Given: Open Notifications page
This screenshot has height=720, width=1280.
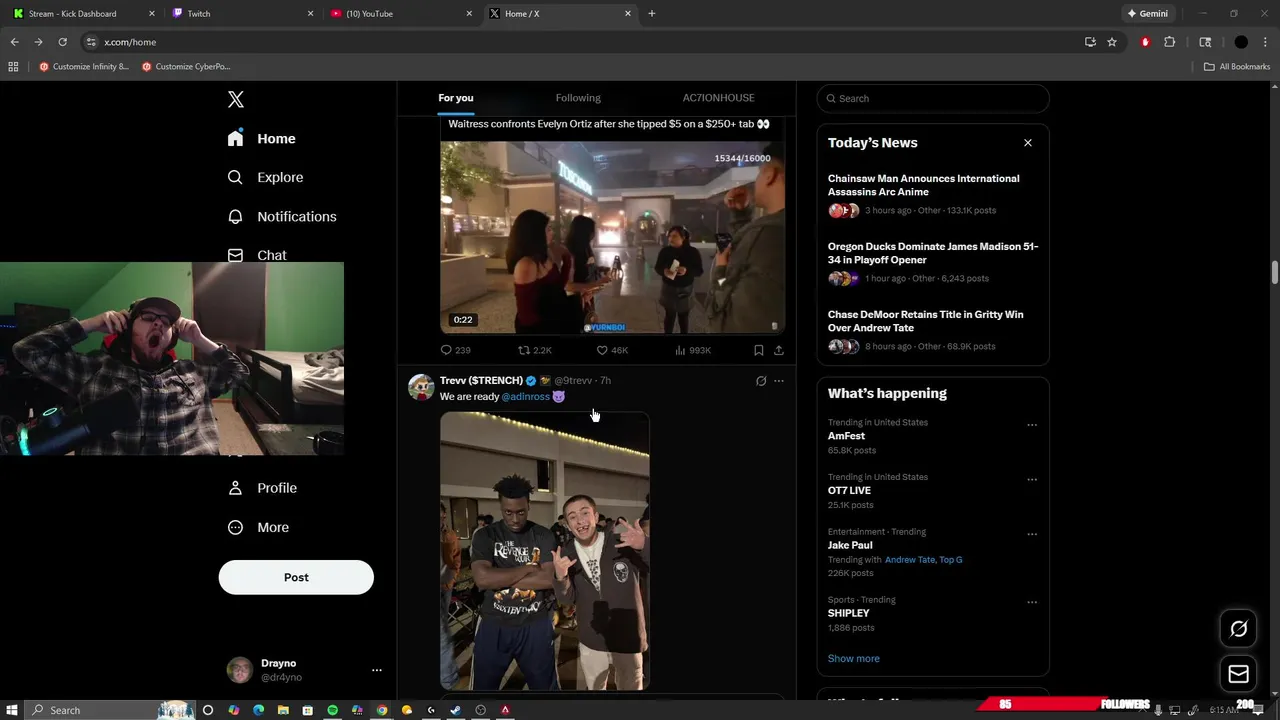Looking at the screenshot, I should [282, 216].
